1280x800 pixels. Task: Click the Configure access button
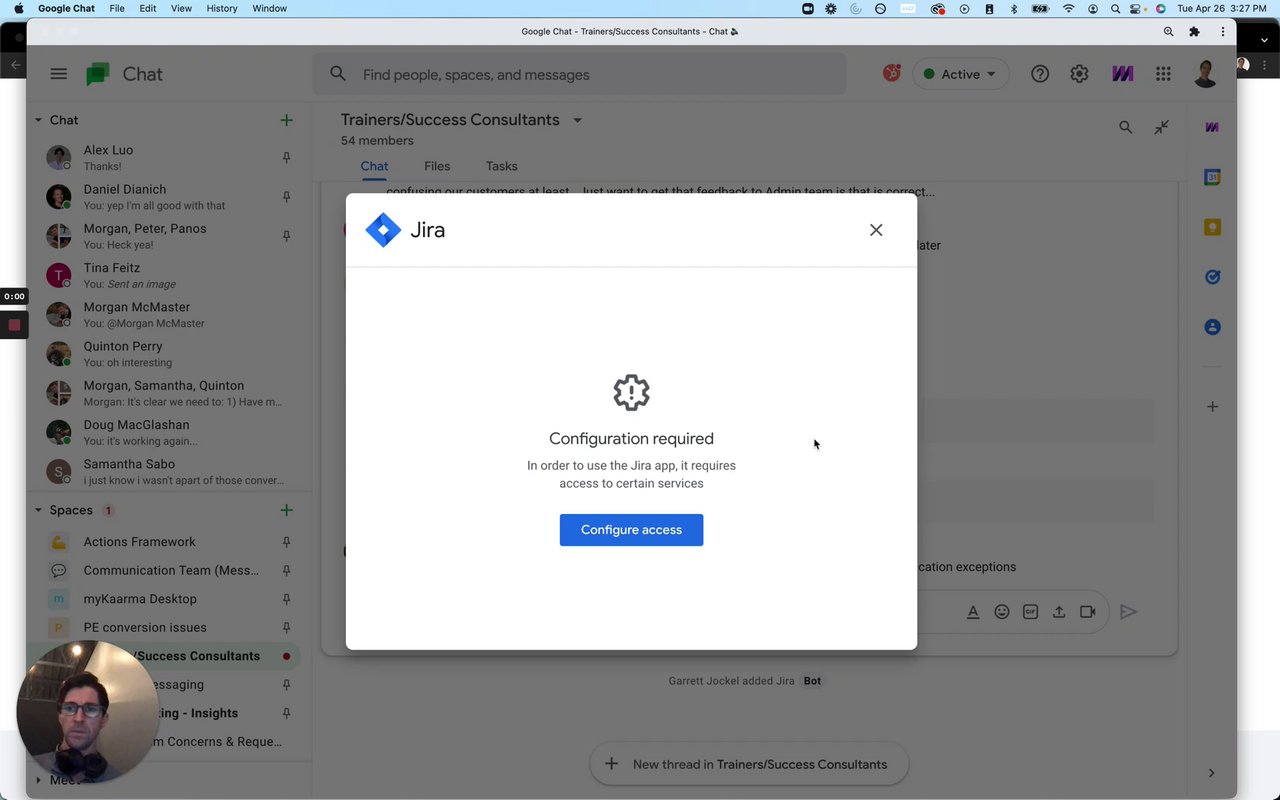coord(631,530)
